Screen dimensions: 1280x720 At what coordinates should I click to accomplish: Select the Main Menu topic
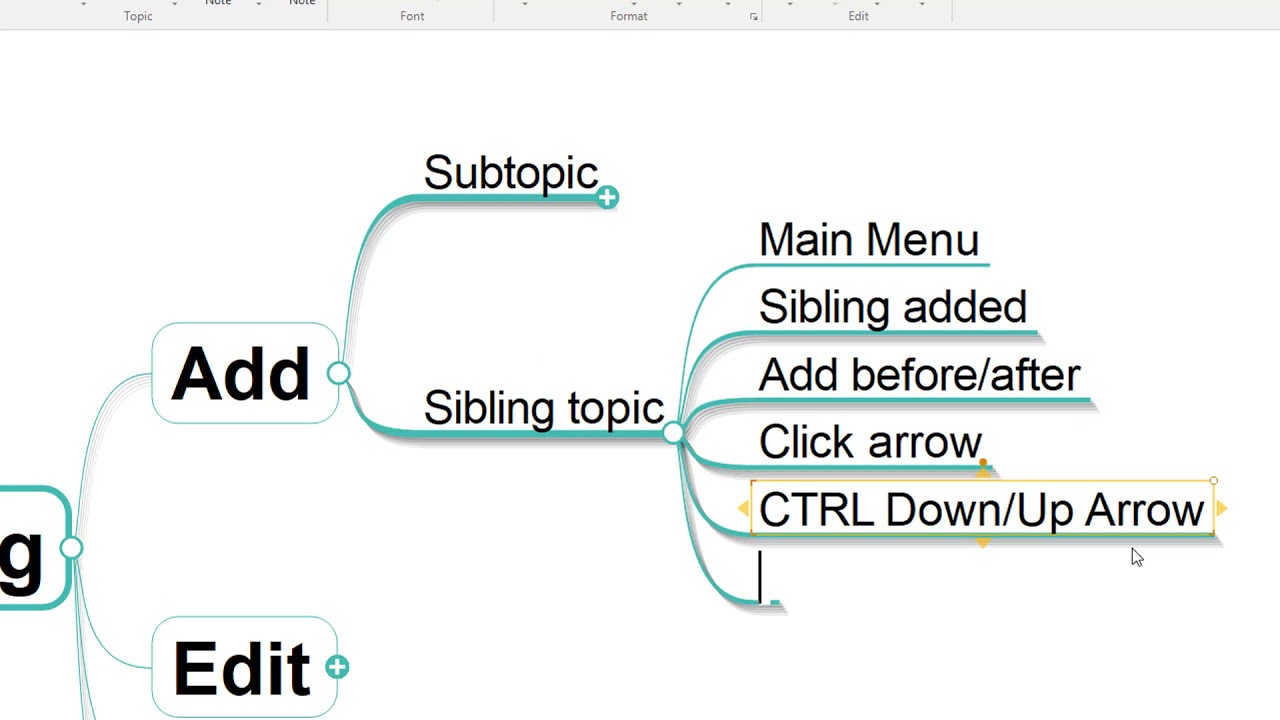pos(869,241)
